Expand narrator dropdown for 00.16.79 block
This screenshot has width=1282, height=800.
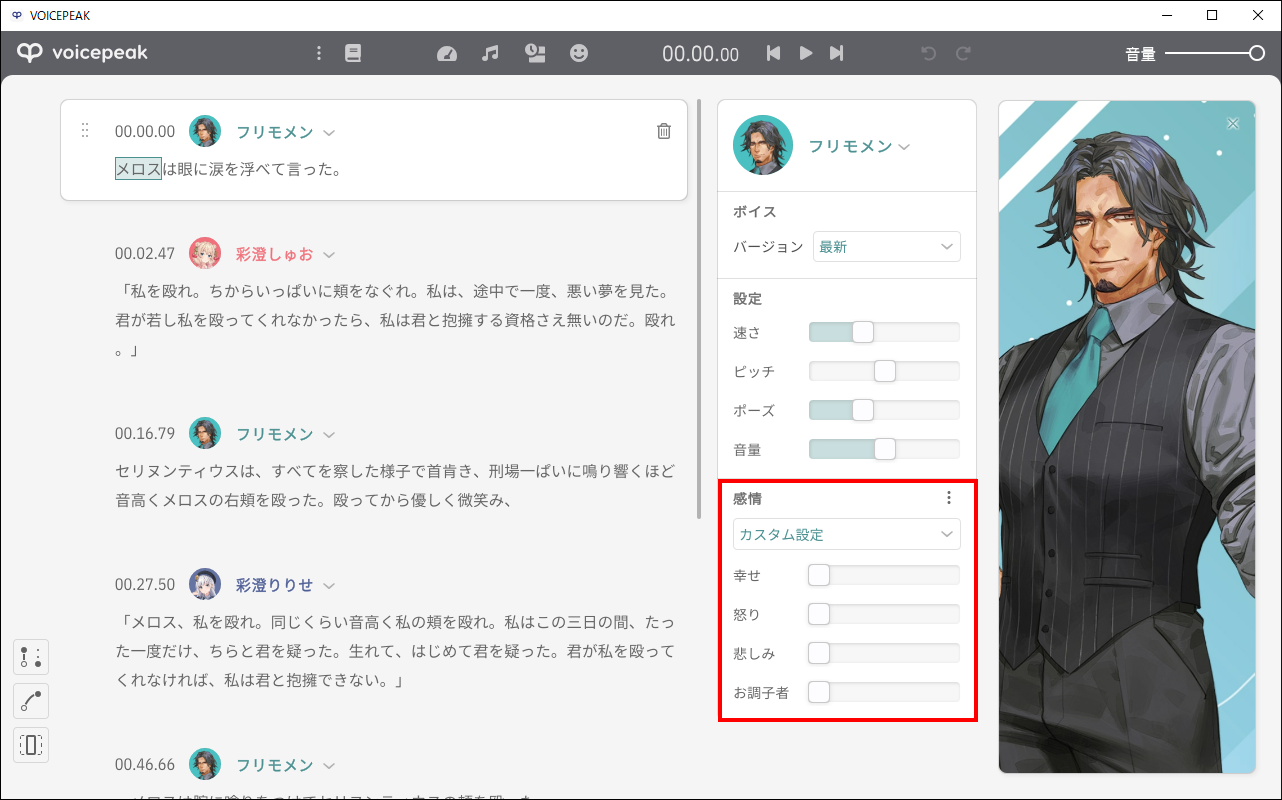tap(329, 434)
